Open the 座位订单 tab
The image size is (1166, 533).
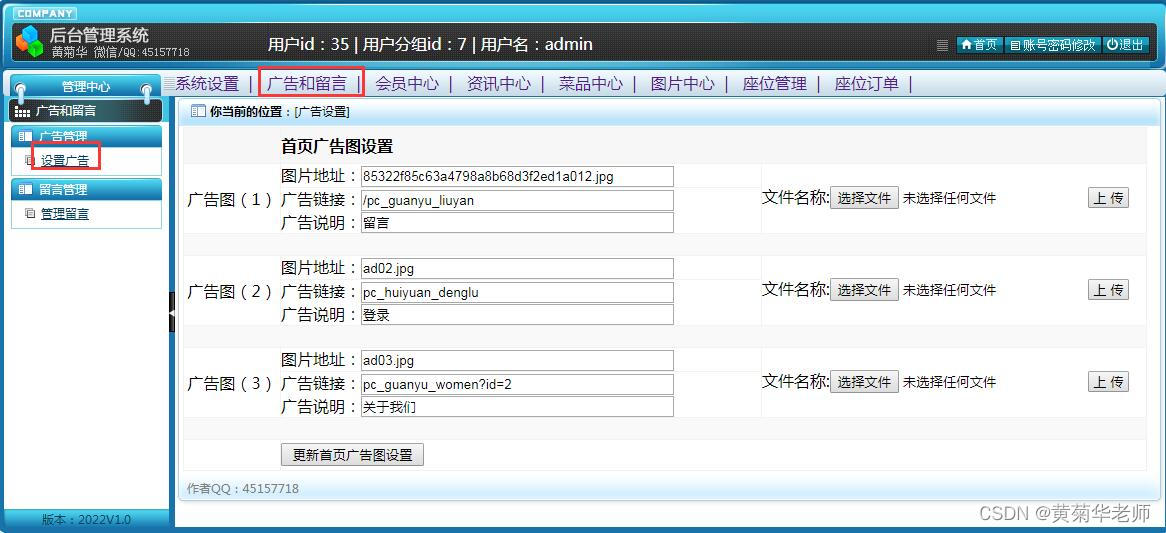click(x=866, y=84)
